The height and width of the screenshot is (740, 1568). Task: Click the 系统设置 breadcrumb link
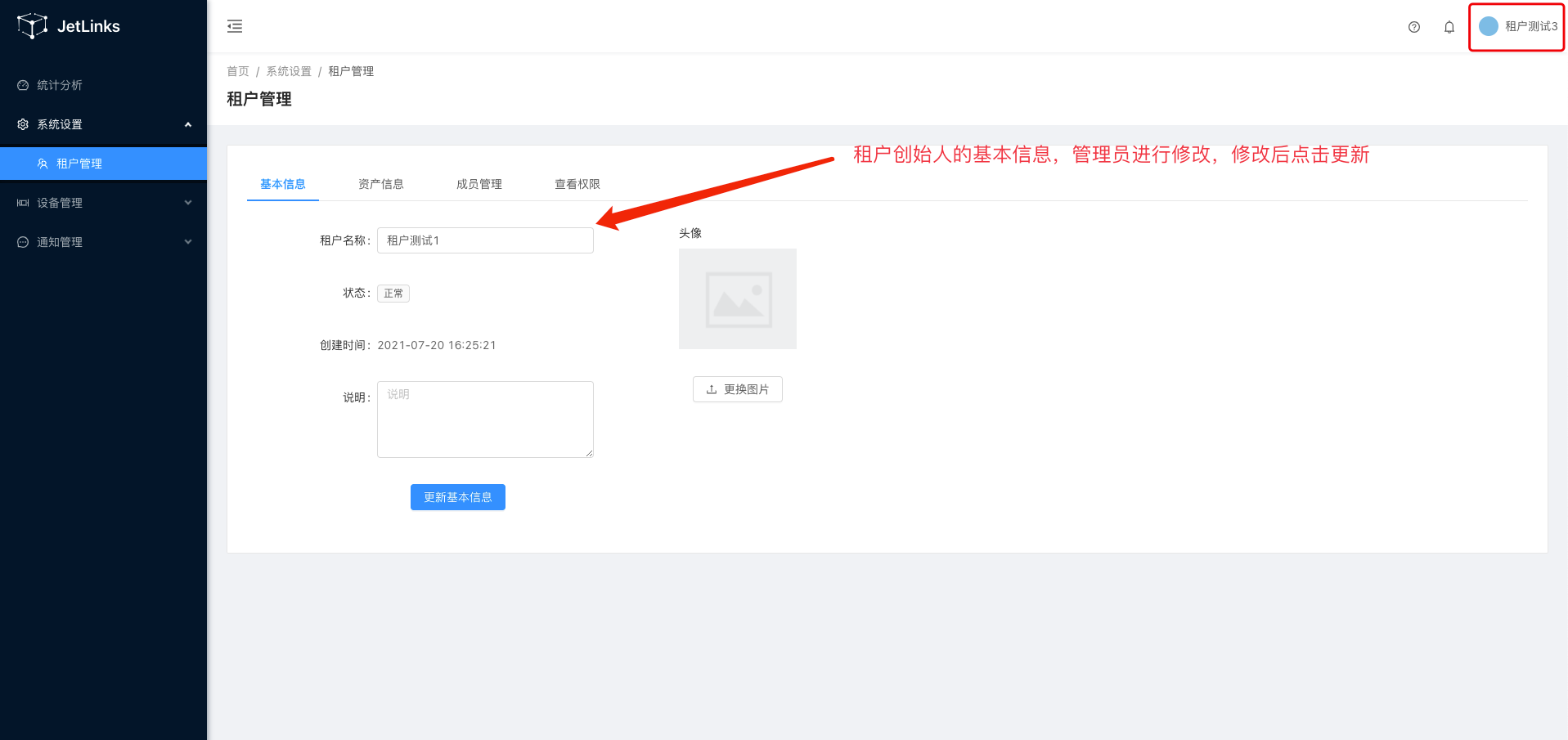coord(289,71)
